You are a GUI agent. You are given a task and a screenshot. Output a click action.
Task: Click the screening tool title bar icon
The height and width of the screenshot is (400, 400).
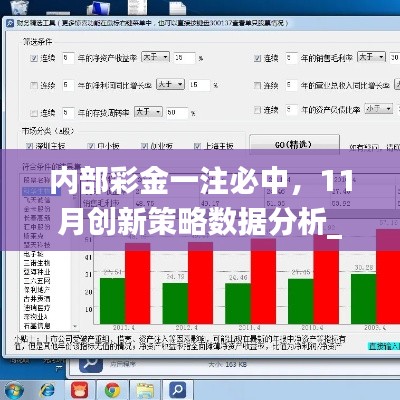[x=10, y=23]
